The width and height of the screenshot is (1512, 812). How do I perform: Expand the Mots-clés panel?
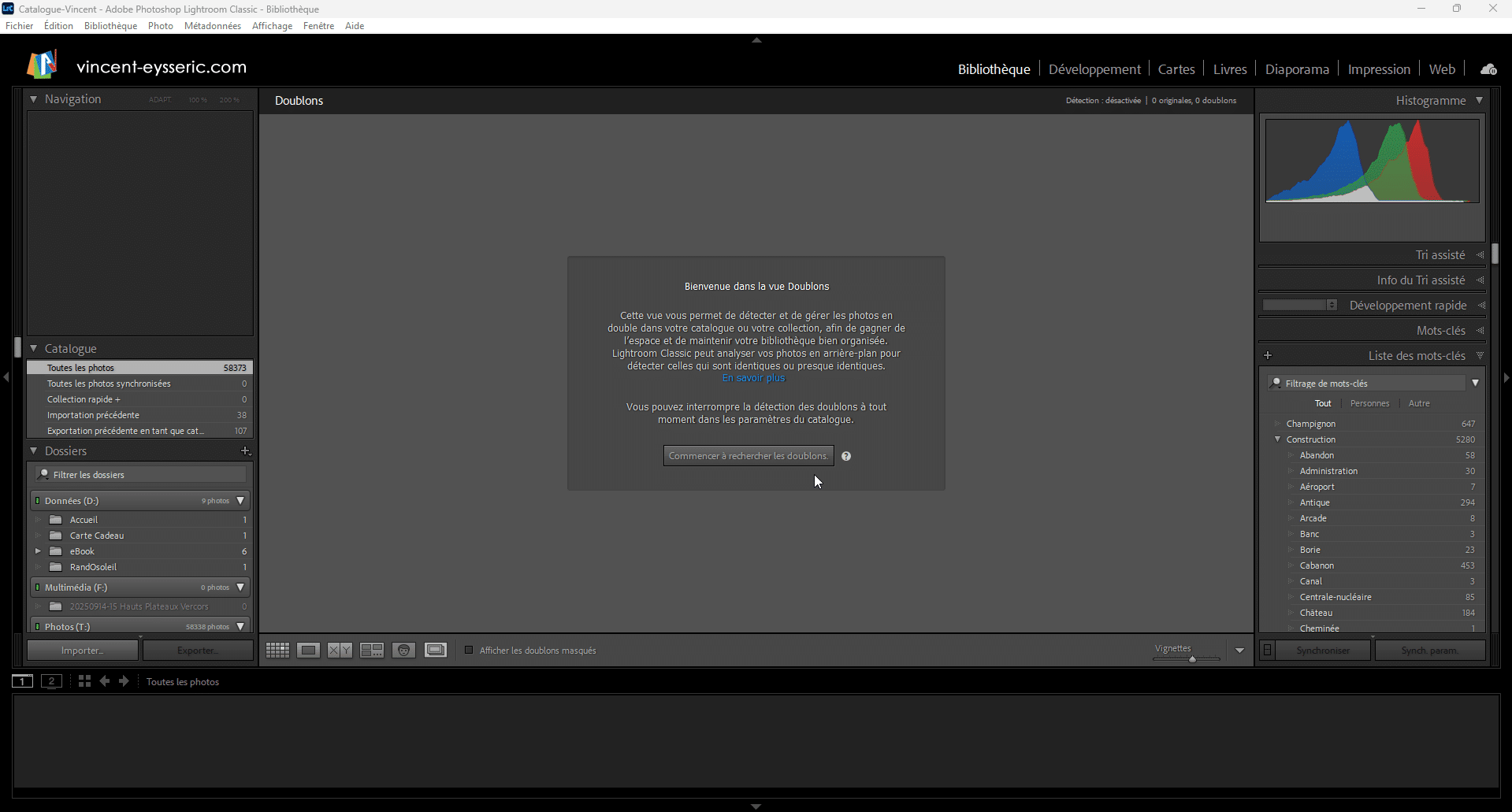coord(1480,331)
